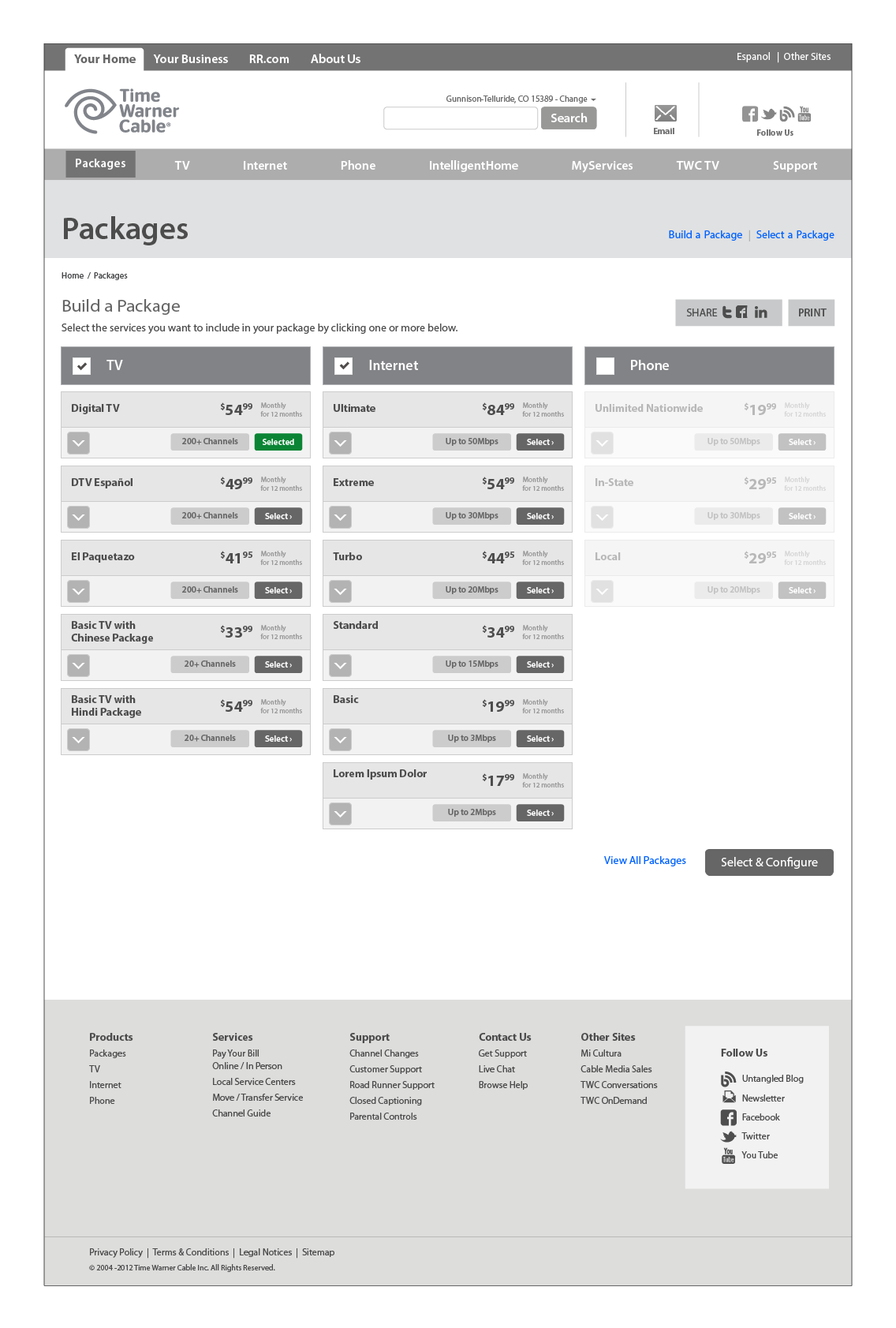Screen dimensions: 896x1328
Task: Expand Lorem Ipsum Dolor plan details
Action: click(340, 814)
